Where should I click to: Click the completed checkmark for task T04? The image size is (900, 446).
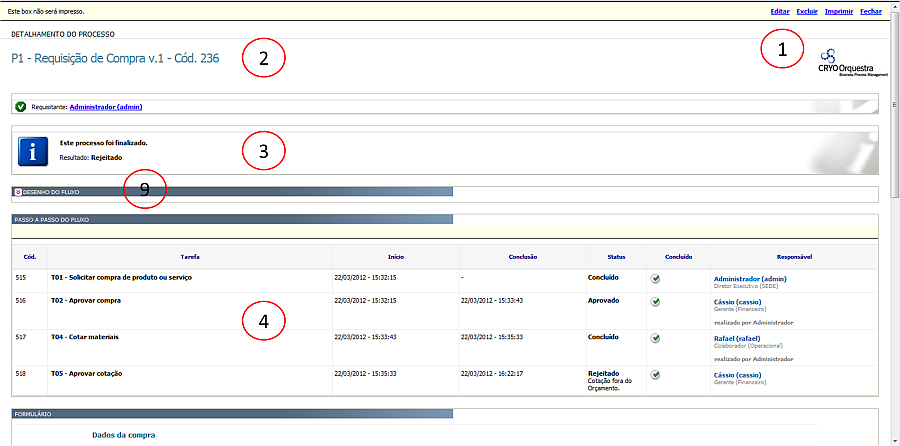(655, 338)
